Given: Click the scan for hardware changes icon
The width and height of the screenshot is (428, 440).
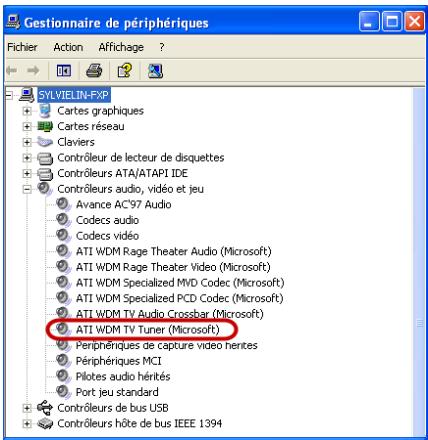Looking at the screenshot, I should pos(155,71).
